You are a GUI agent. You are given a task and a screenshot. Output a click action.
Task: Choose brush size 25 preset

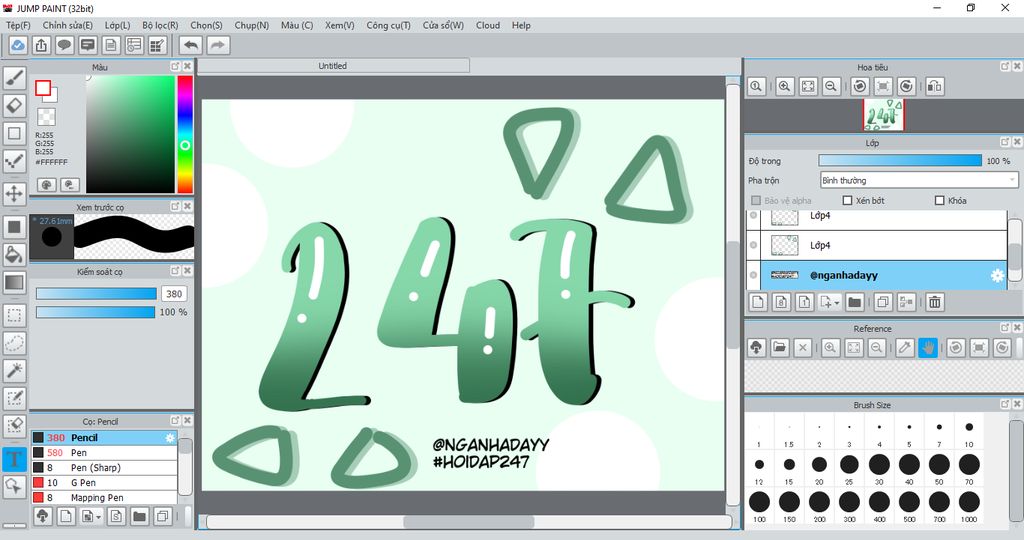click(x=849, y=468)
